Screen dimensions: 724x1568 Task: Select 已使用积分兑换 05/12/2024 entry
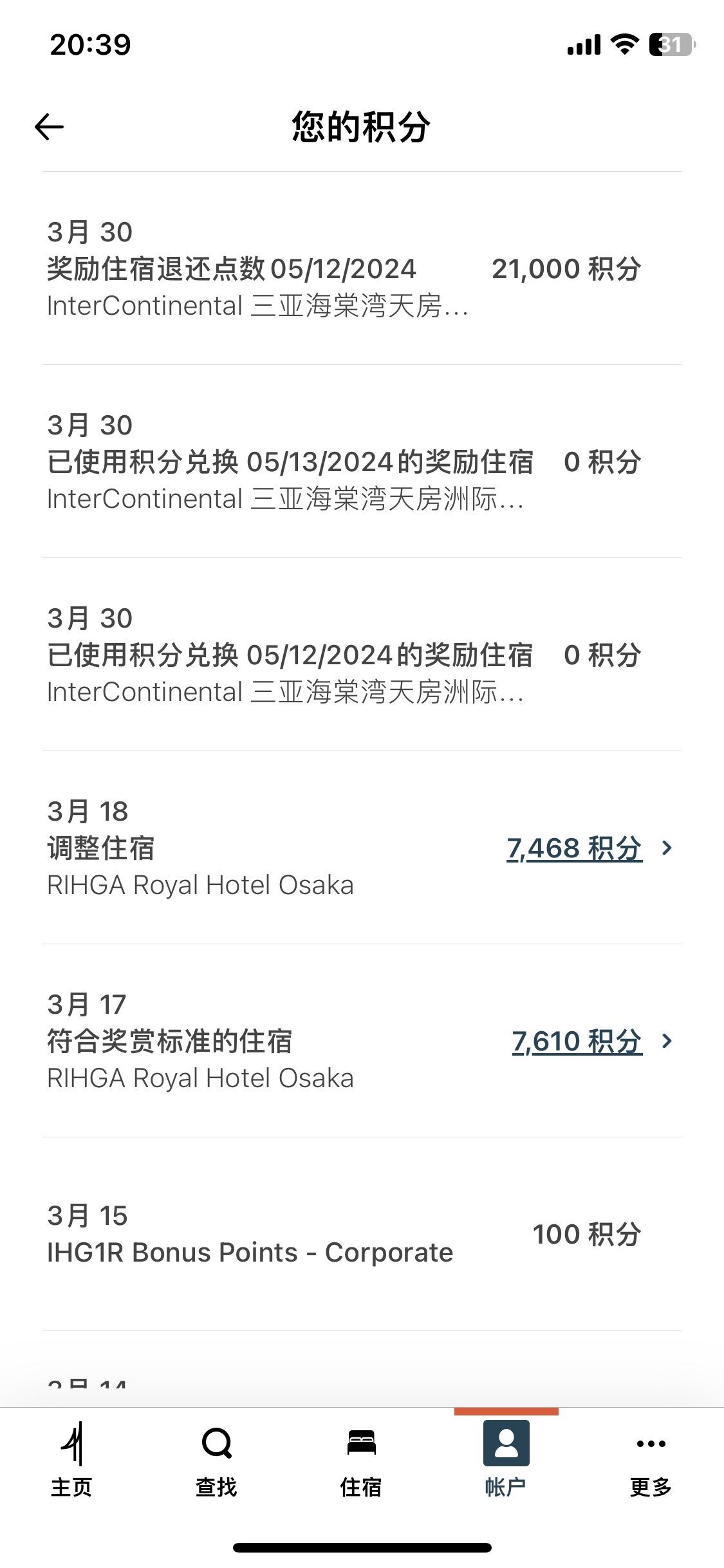coord(362,655)
